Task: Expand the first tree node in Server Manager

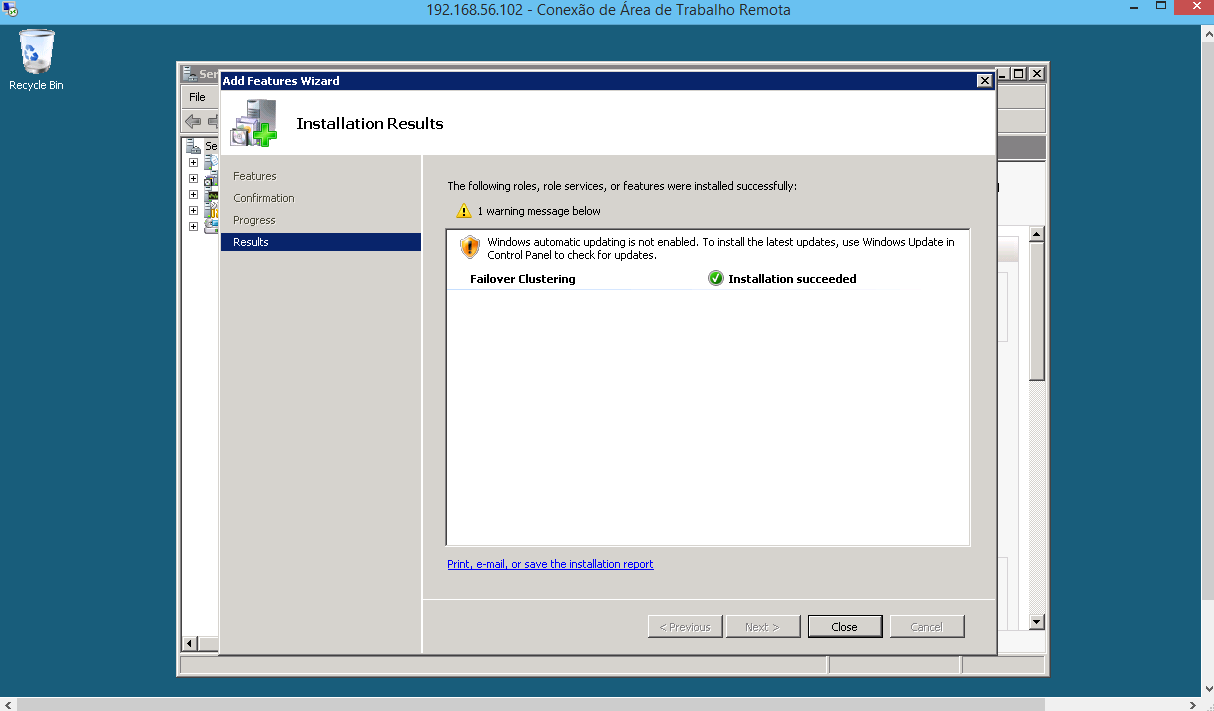Action: [x=193, y=162]
